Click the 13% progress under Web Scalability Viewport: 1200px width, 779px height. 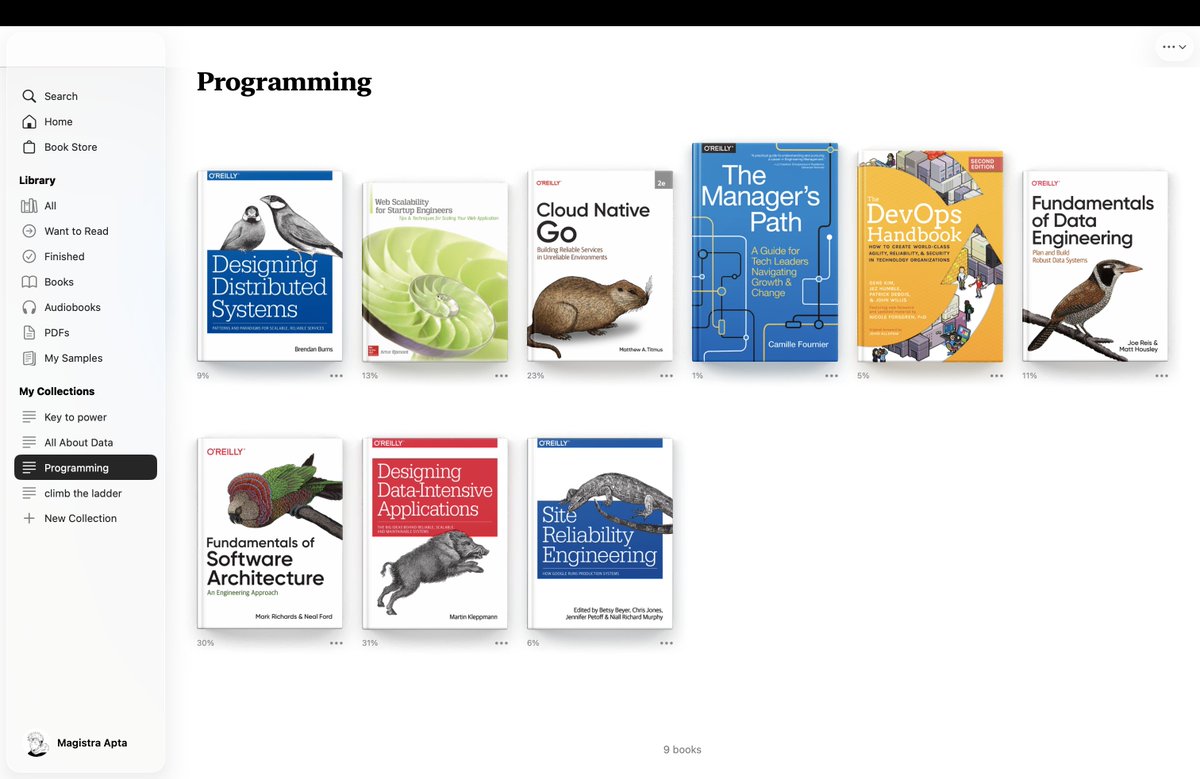tap(370, 376)
